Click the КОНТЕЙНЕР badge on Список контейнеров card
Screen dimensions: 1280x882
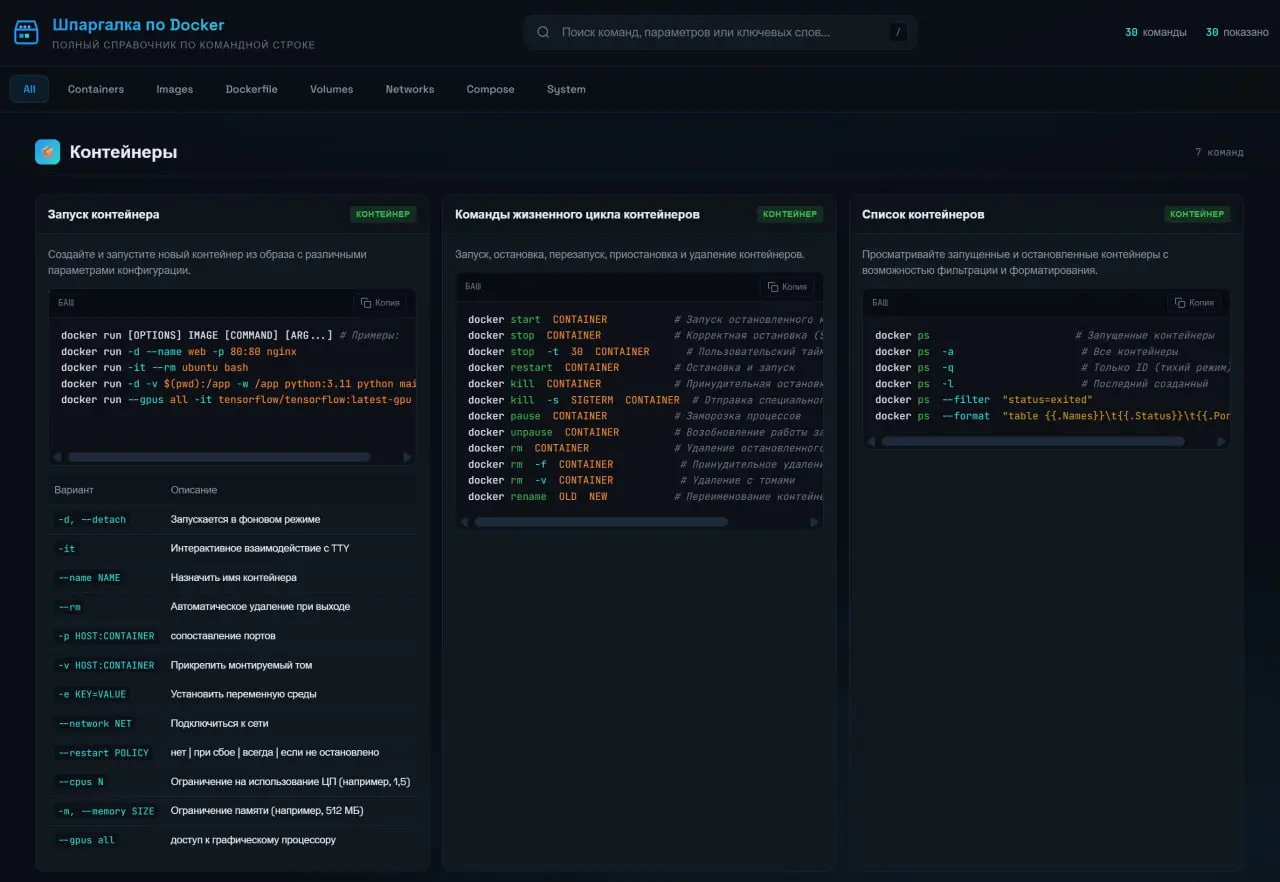coord(1197,214)
